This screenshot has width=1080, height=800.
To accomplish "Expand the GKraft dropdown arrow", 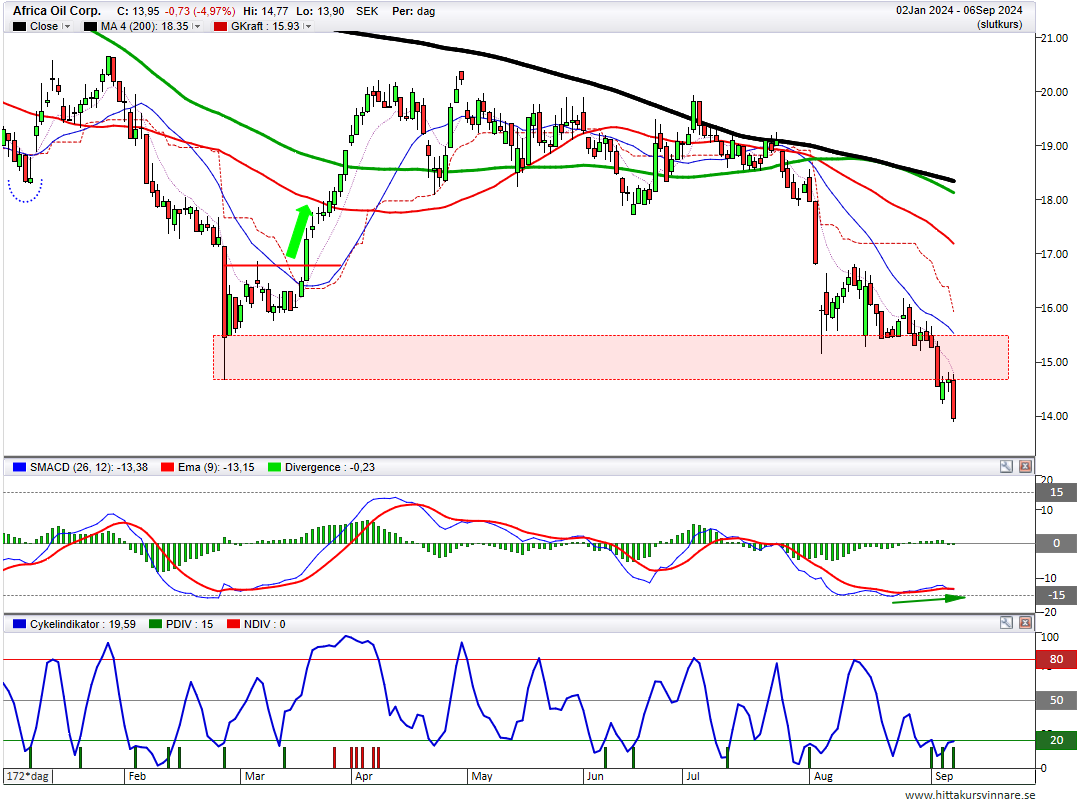I will pos(308,26).
